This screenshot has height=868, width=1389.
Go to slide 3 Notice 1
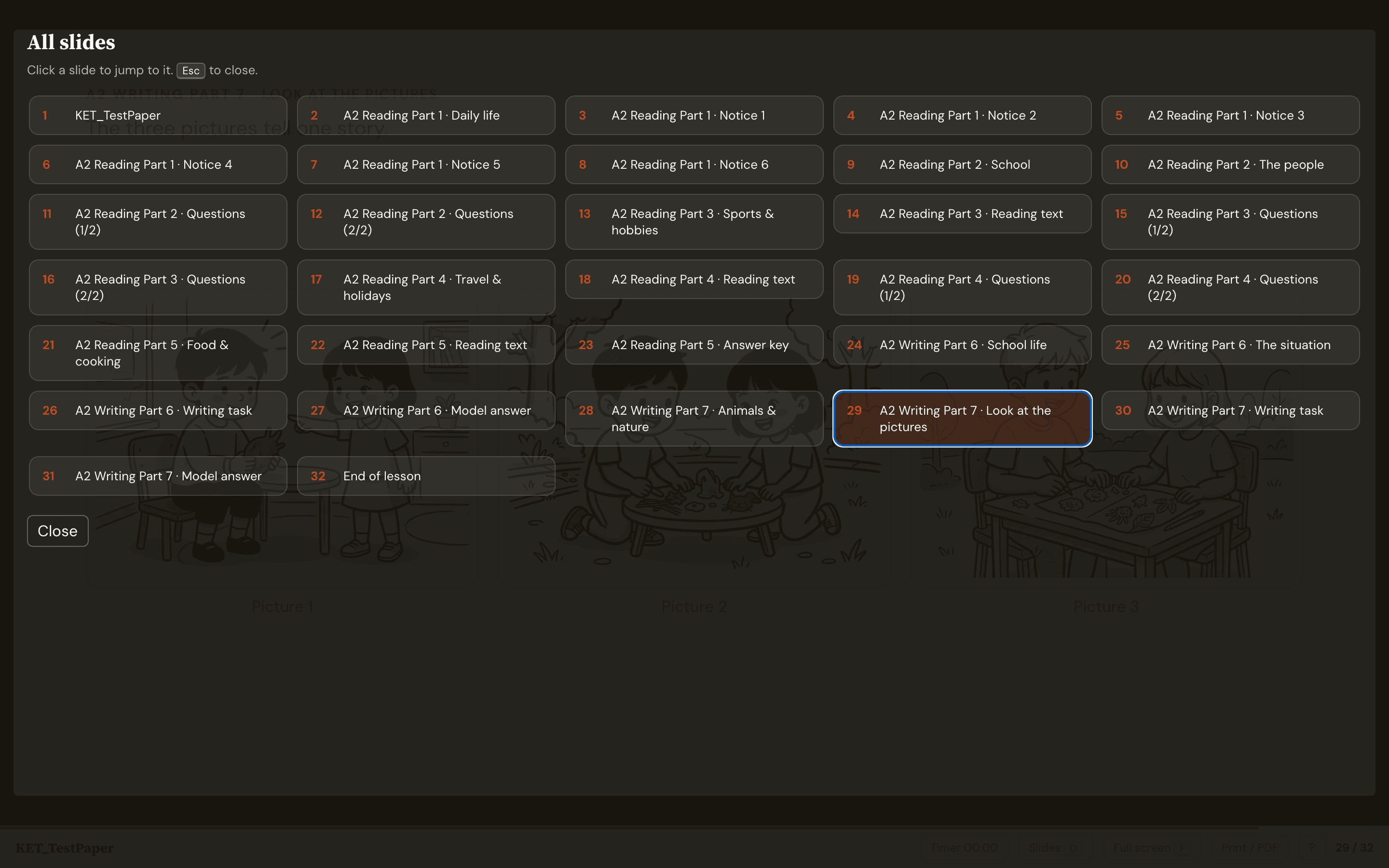pyautogui.click(x=694, y=115)
